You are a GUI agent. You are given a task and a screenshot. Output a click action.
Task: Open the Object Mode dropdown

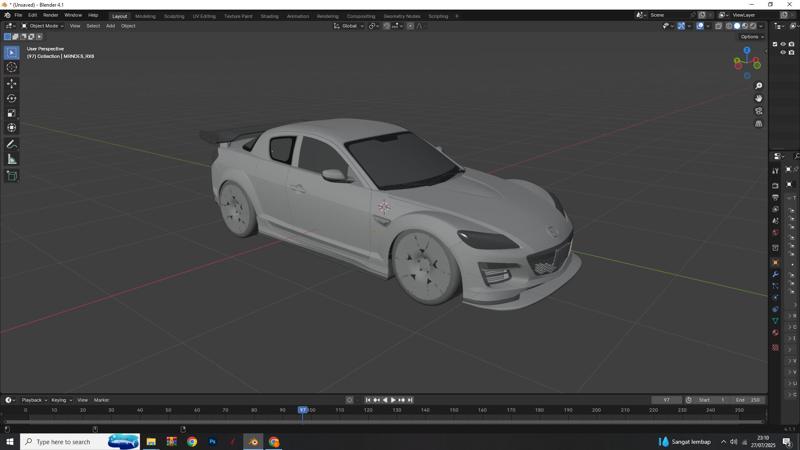click(45, 26)
